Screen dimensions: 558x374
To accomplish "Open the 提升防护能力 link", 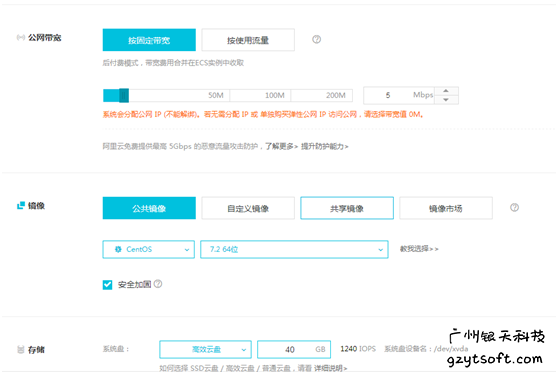I will 325,146.
